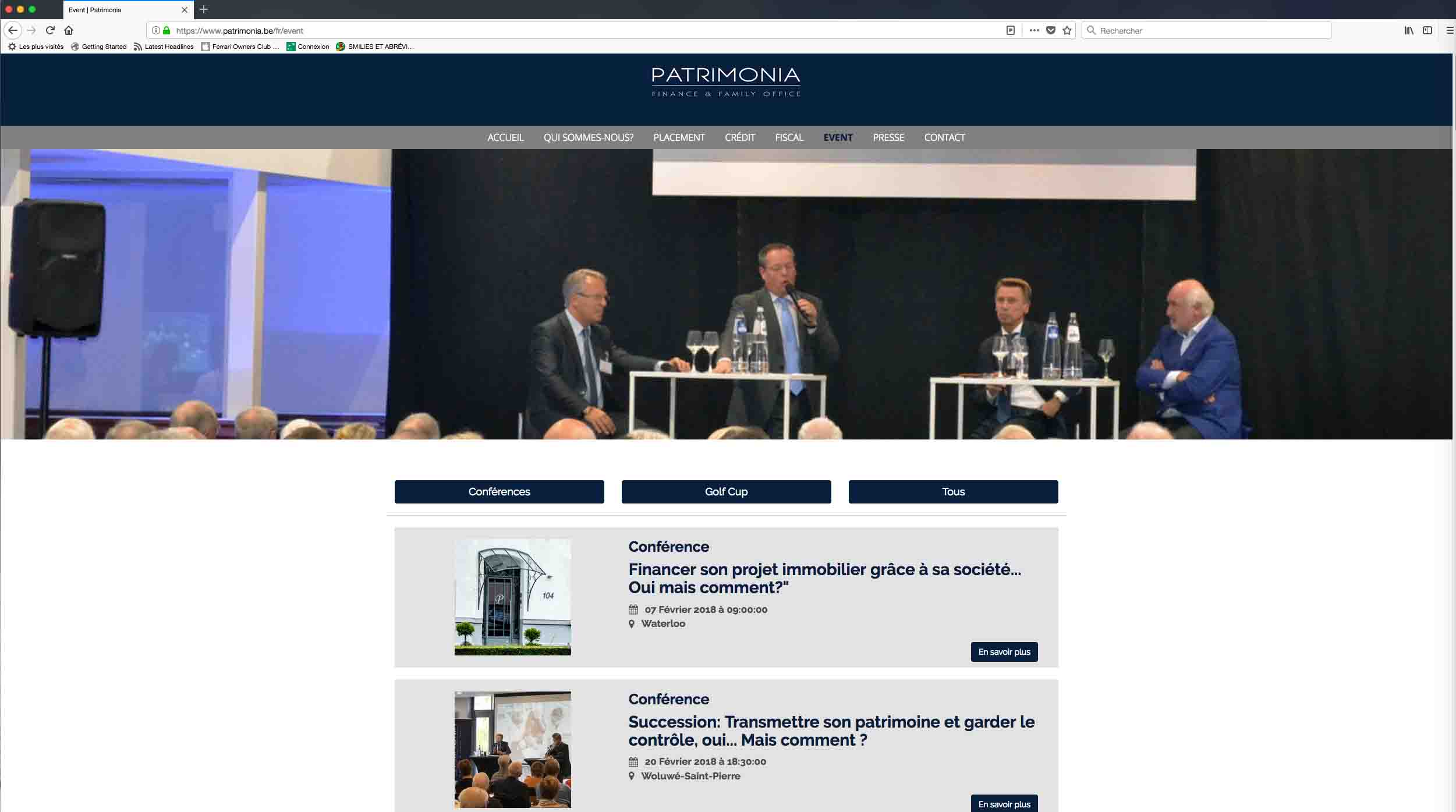Click the conference audience thumbnail
The image size is (1456, 812).
pos(513,750)
